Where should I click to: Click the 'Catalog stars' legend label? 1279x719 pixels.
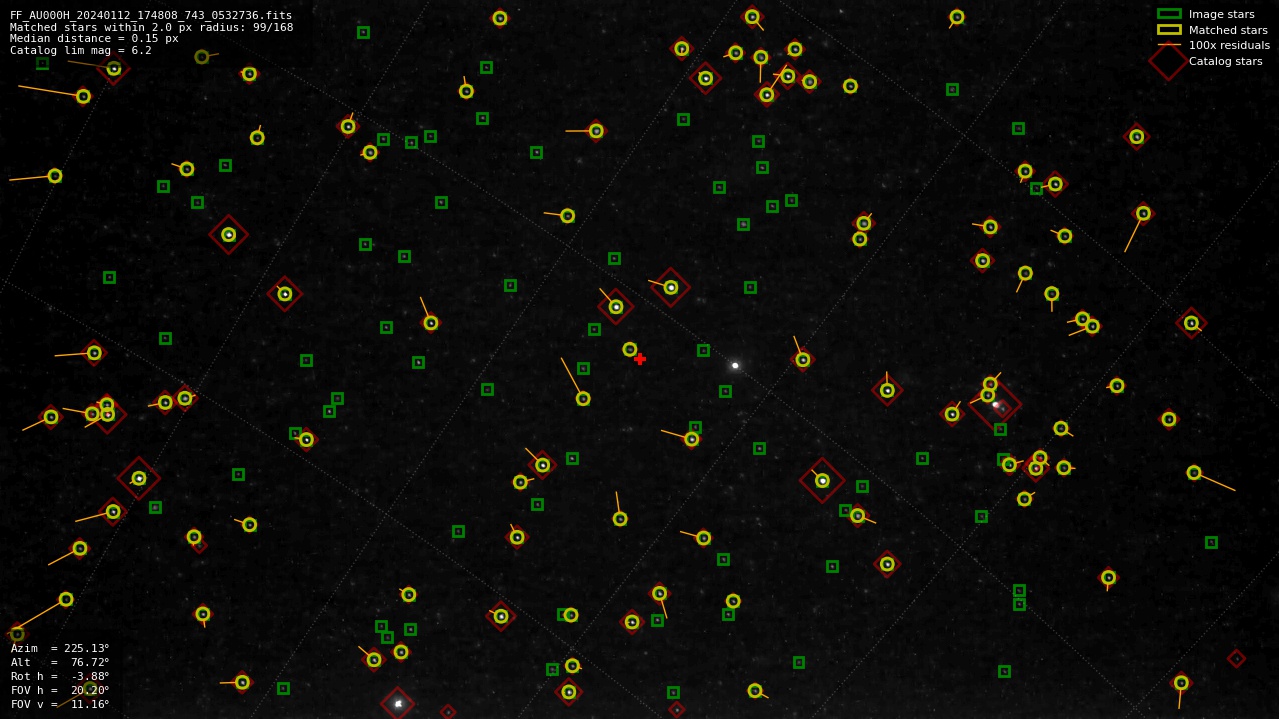click(1225, 61)
